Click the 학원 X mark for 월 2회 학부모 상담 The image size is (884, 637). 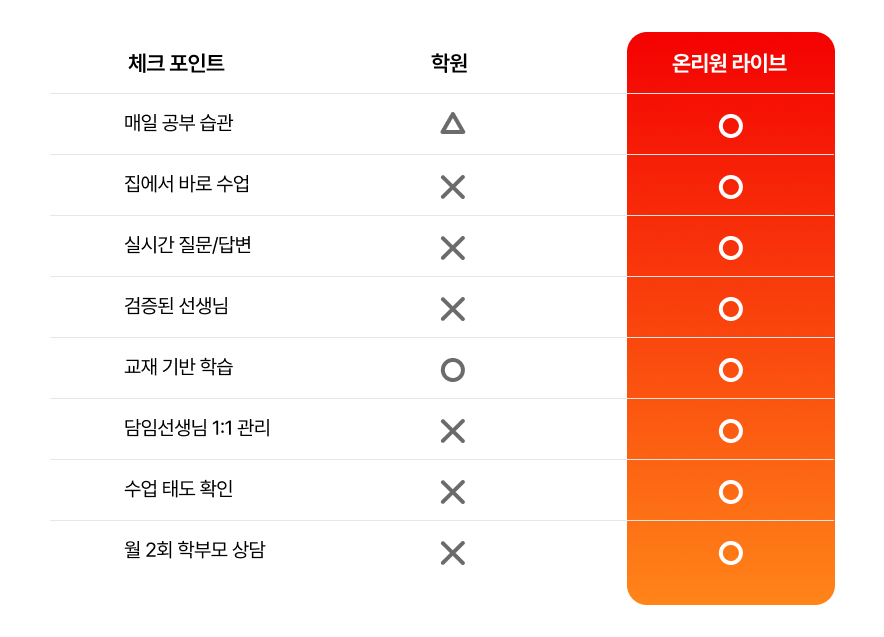coord(453,553)
